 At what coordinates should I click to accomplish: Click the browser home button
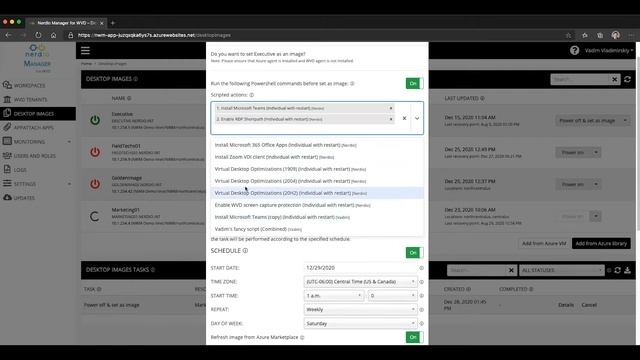pos(53,35)
